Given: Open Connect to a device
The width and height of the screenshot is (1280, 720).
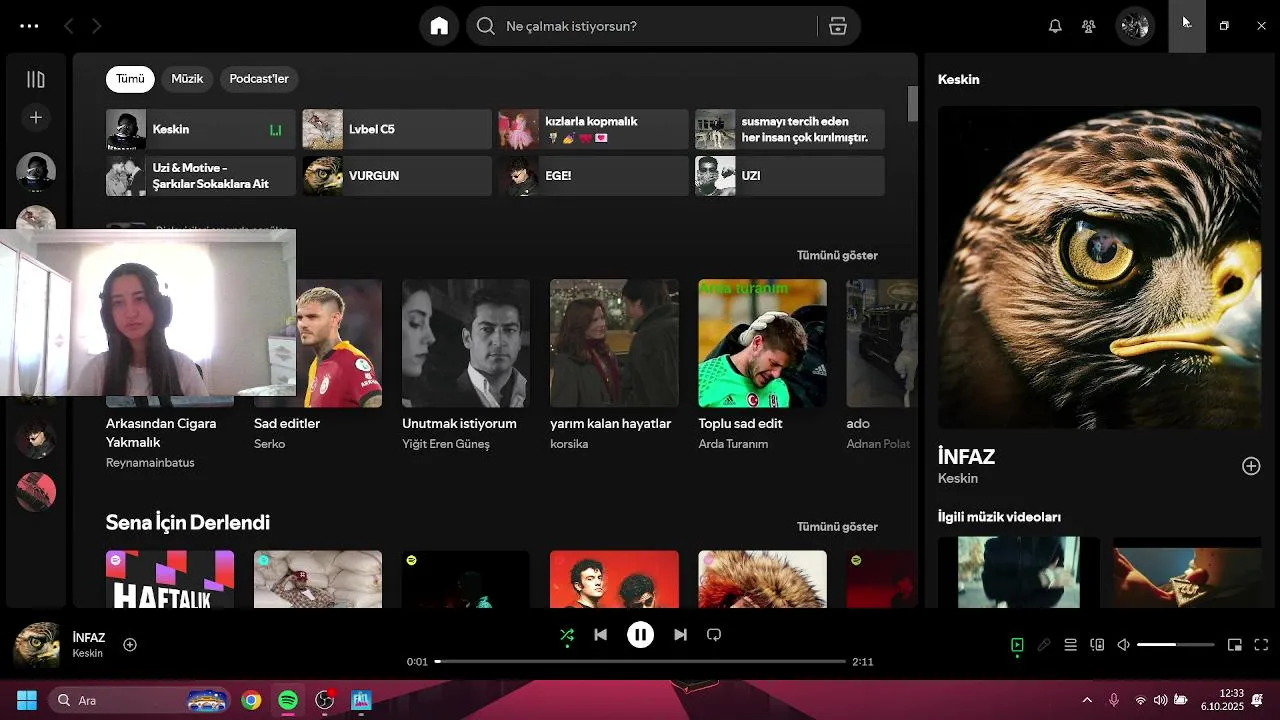Looking at the screenshot, I should tap(1097, 645).
